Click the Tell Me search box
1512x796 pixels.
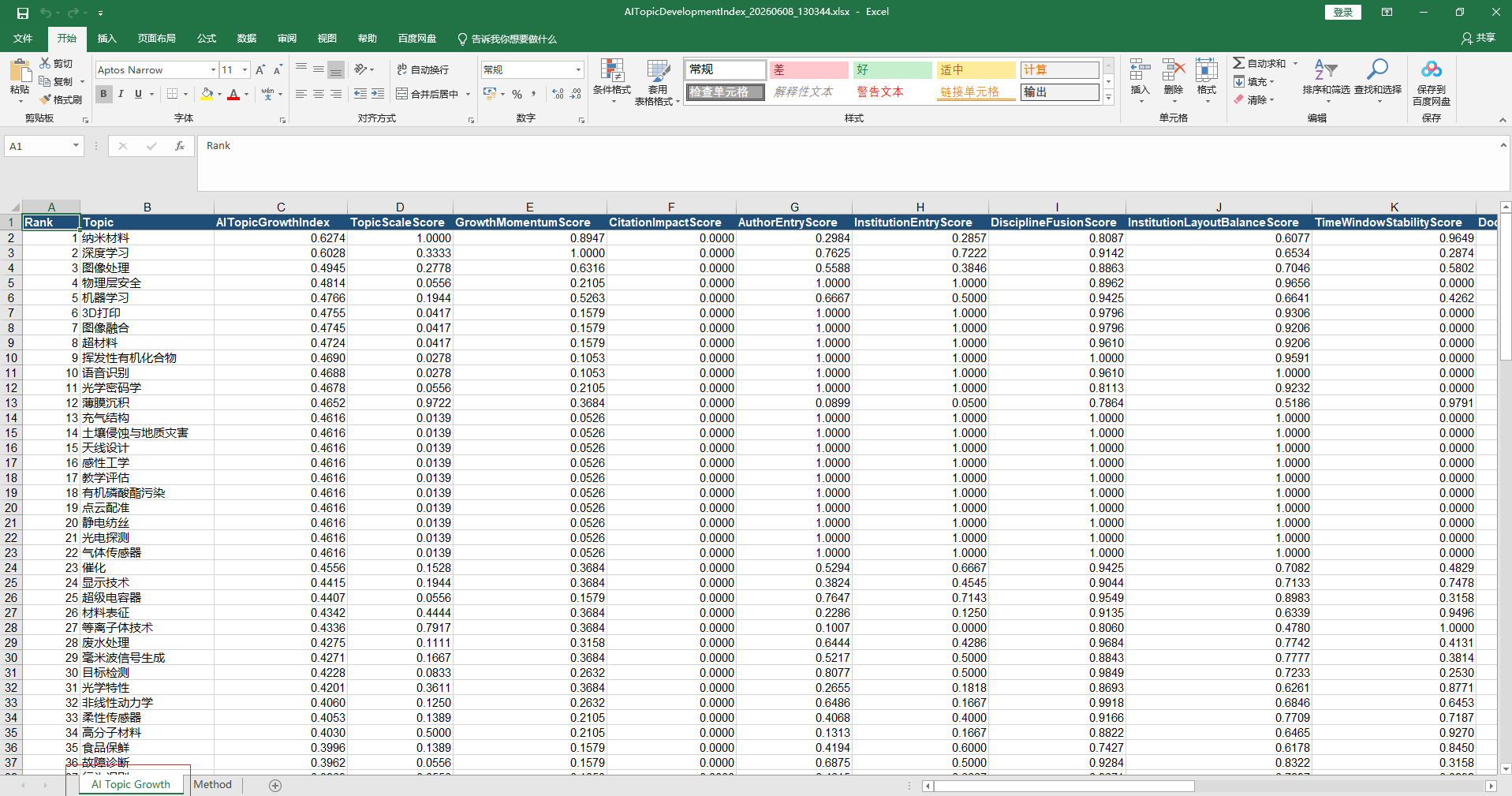click(x=507, y=39)
